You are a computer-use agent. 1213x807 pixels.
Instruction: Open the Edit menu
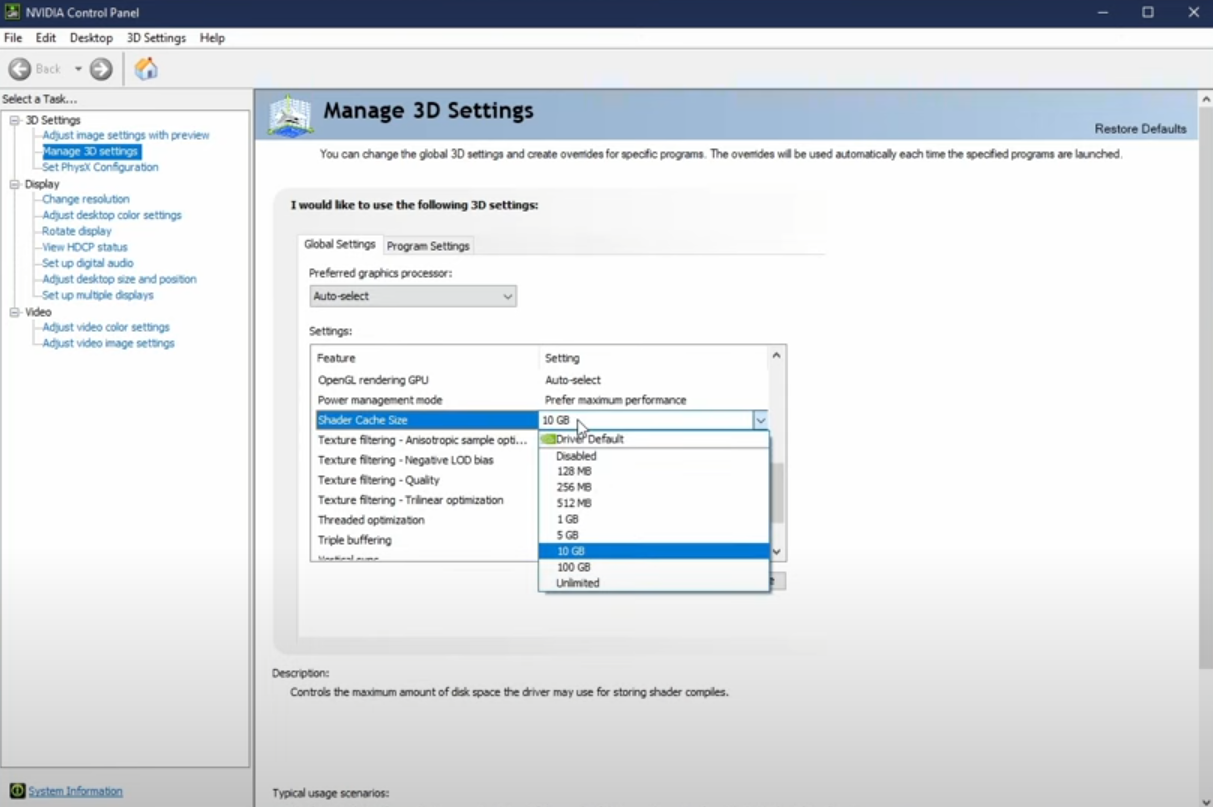[x=46, y=38]
